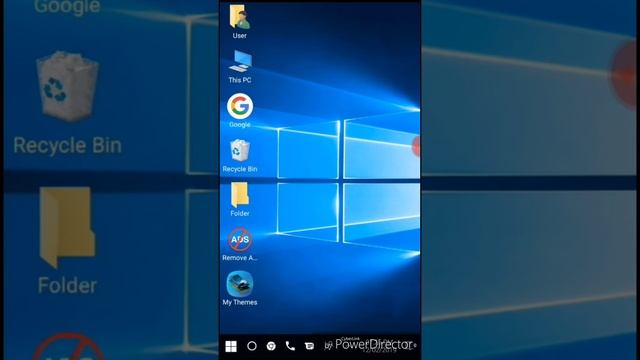Open the Windows Start menu button in the taskbar
The image size is (640, 360).
point(231,346)
